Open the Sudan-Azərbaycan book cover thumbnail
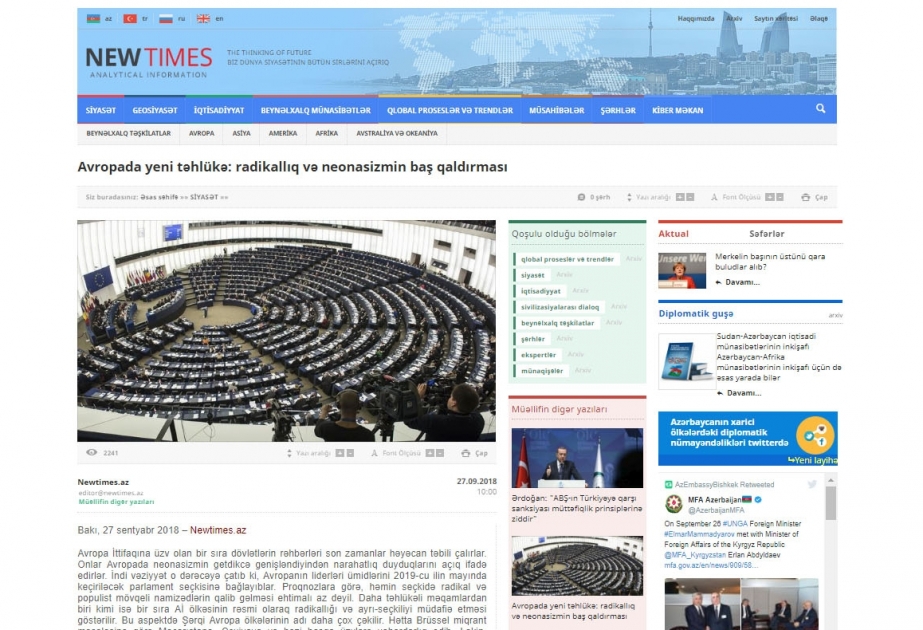 pyautogui.click(x=686, y=361)
